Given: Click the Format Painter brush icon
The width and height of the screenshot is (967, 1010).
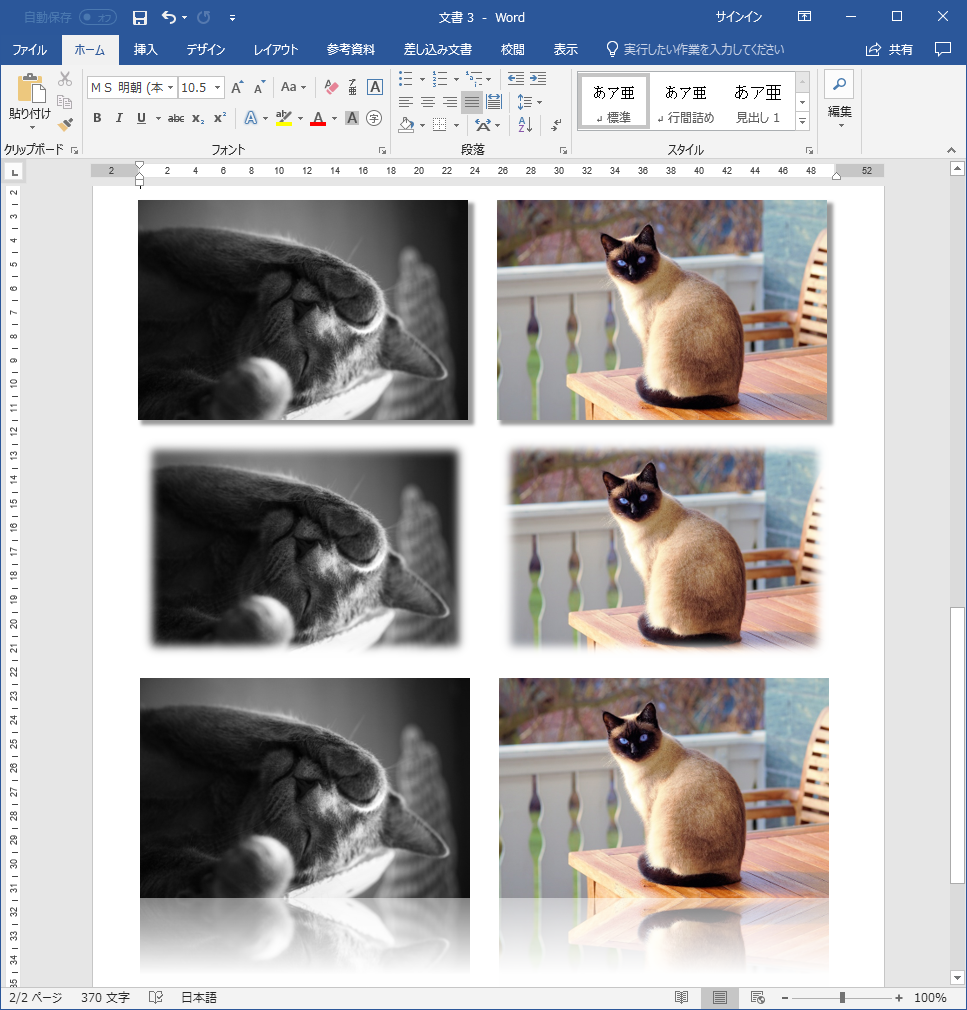Looking at the screenshot, I should [x=65, y=125].
